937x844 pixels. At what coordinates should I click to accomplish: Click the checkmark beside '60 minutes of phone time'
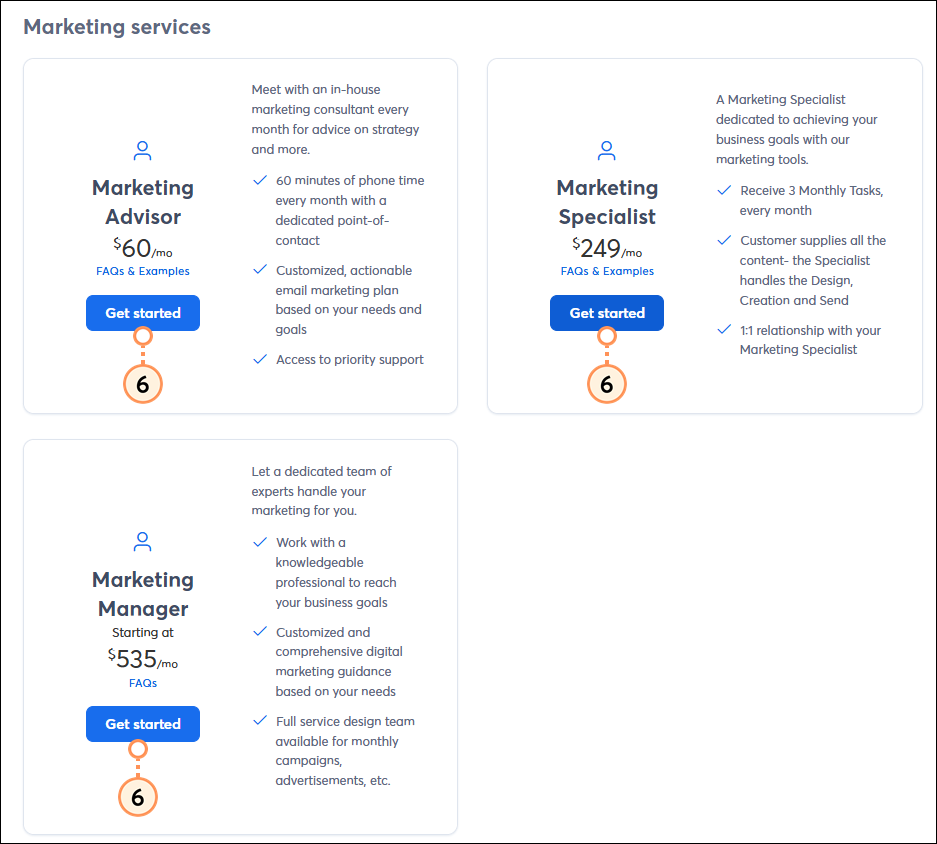click(260, 181)
